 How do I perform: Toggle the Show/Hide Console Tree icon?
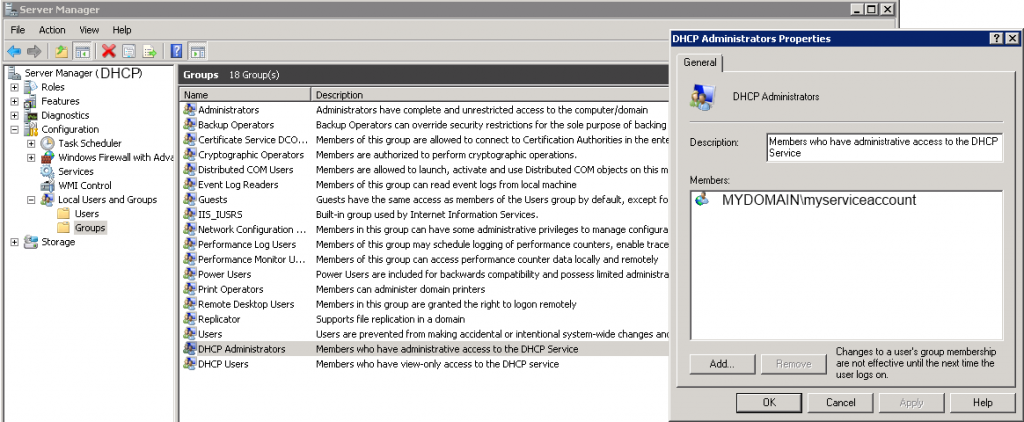click(x=82, y=51)
